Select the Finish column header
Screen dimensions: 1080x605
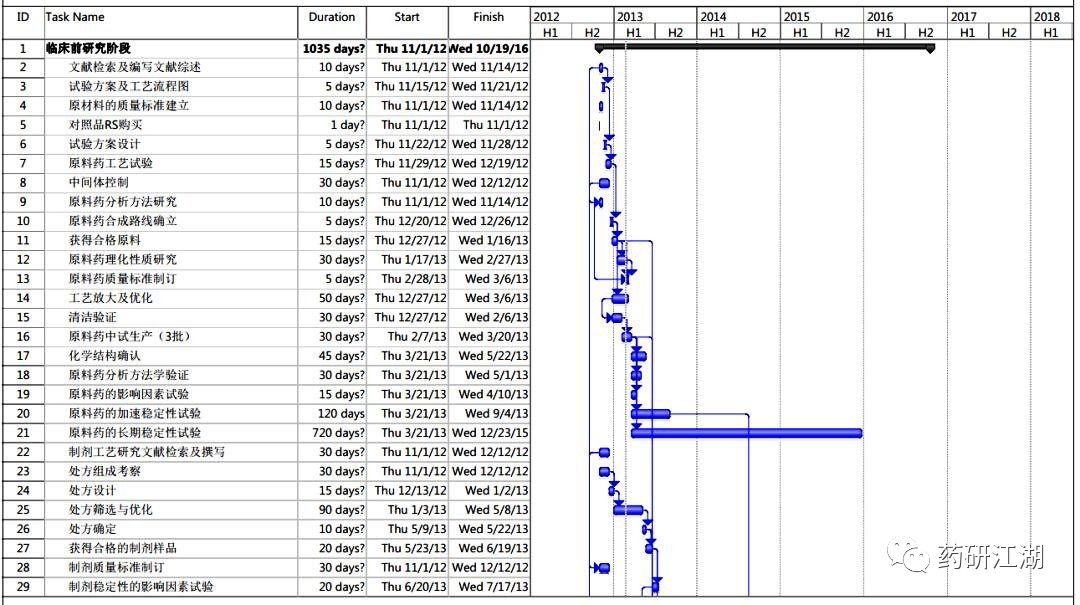click(488, 22)
